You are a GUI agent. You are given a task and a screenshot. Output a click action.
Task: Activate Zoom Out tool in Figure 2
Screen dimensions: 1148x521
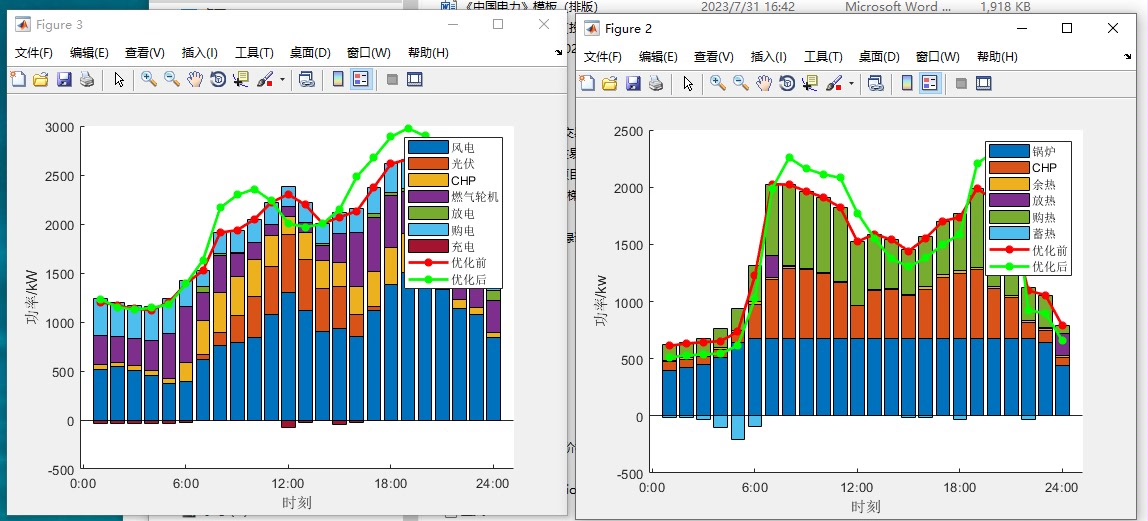click(741, 83)
